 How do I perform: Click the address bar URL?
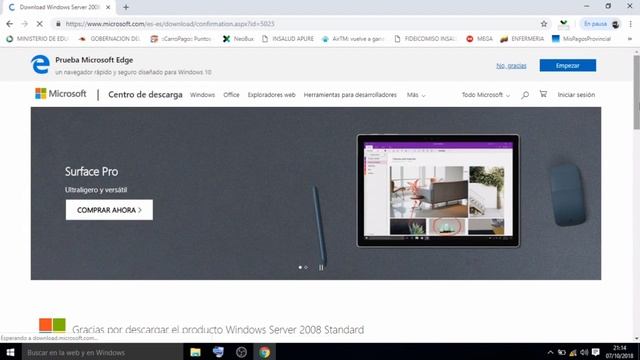[170, 24]
